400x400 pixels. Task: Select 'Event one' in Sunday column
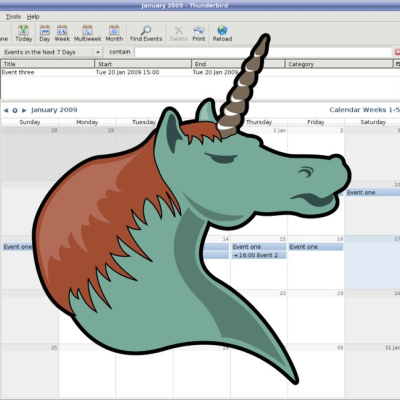tap(18, 247)
